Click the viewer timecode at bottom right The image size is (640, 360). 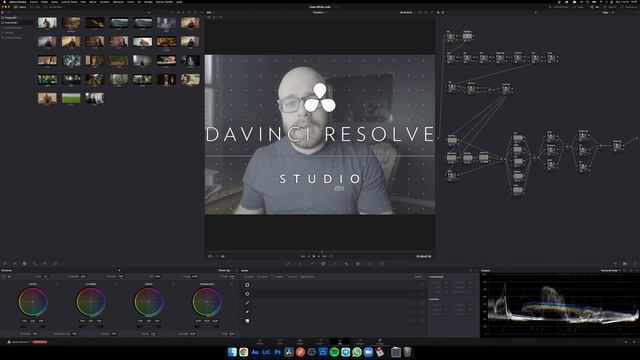point(423,256)
